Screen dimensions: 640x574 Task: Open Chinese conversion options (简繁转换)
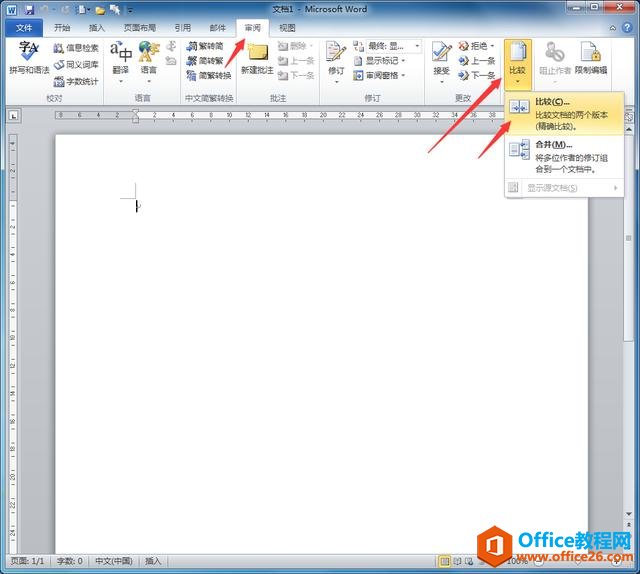tap(209, 76)
